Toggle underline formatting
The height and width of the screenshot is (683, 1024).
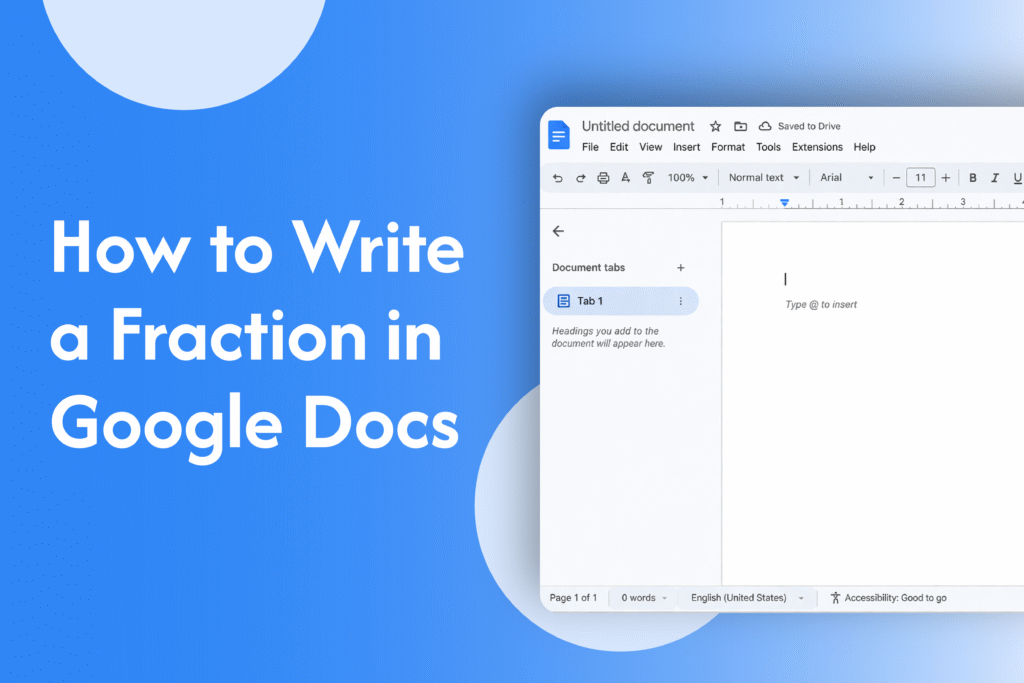pyautogui.click(x=1017, y=177)
